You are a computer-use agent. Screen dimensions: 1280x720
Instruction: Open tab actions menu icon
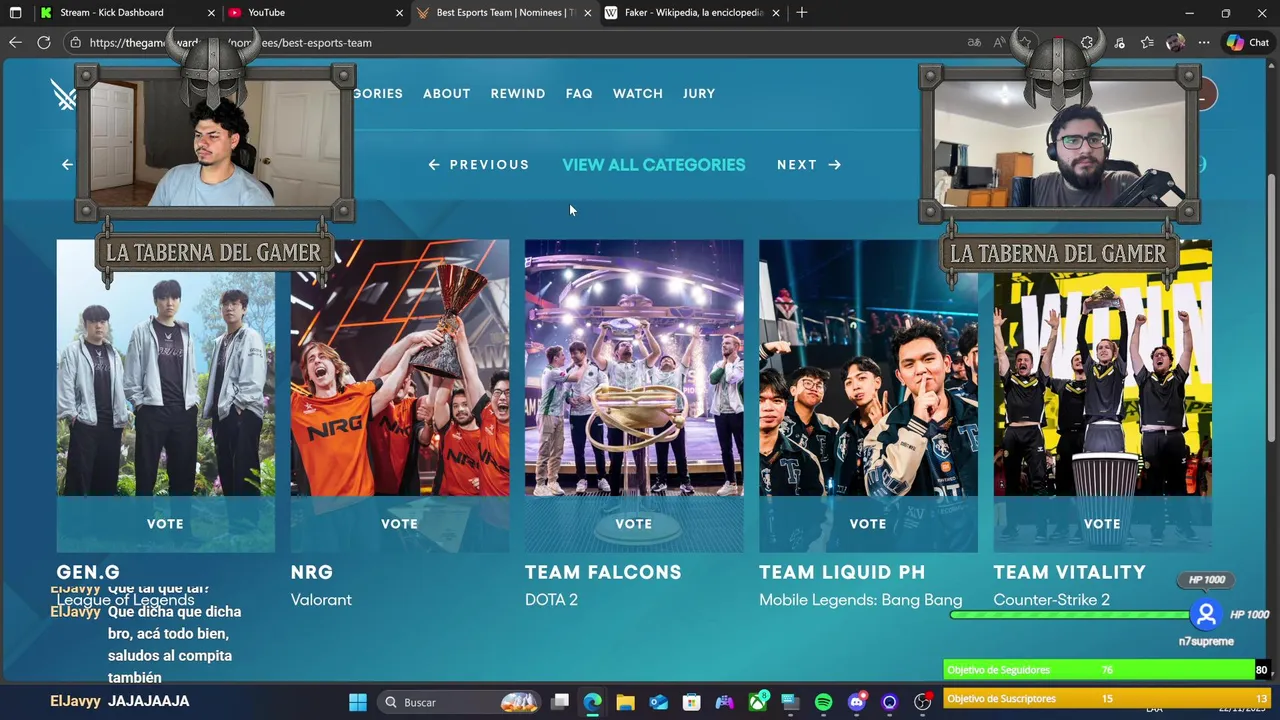(x=15, y=13)
